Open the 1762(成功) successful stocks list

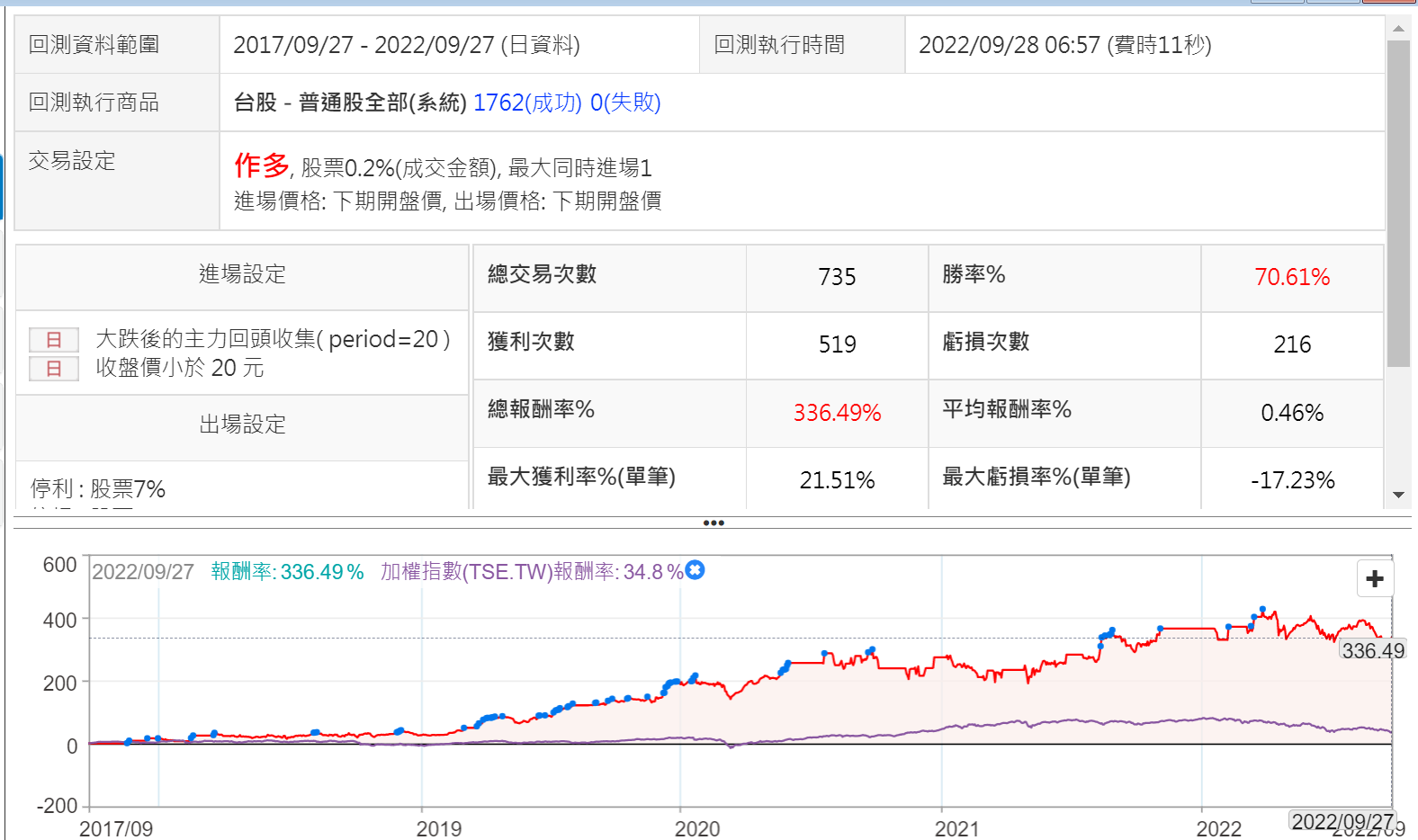(x=527, y=103)
